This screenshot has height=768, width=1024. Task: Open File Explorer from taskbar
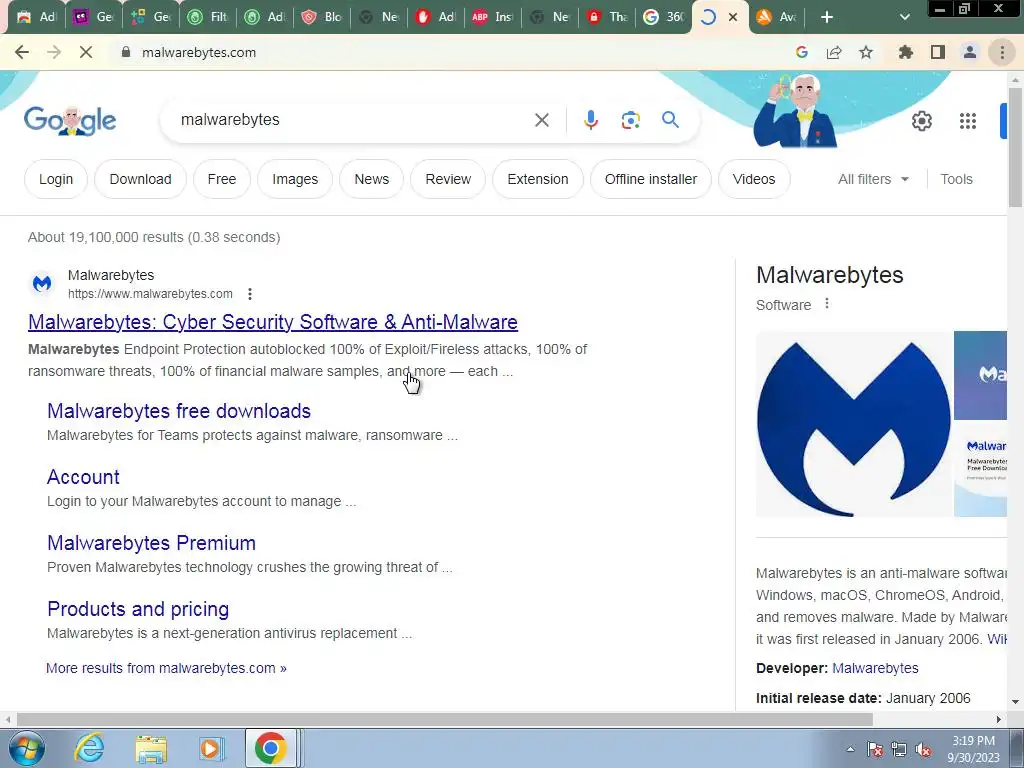tap(150, 748)
